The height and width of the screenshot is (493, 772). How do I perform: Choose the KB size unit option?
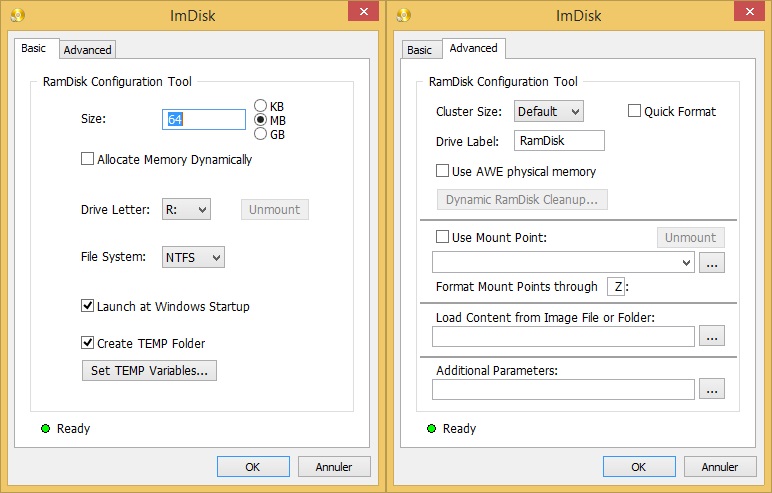[261, 106]
